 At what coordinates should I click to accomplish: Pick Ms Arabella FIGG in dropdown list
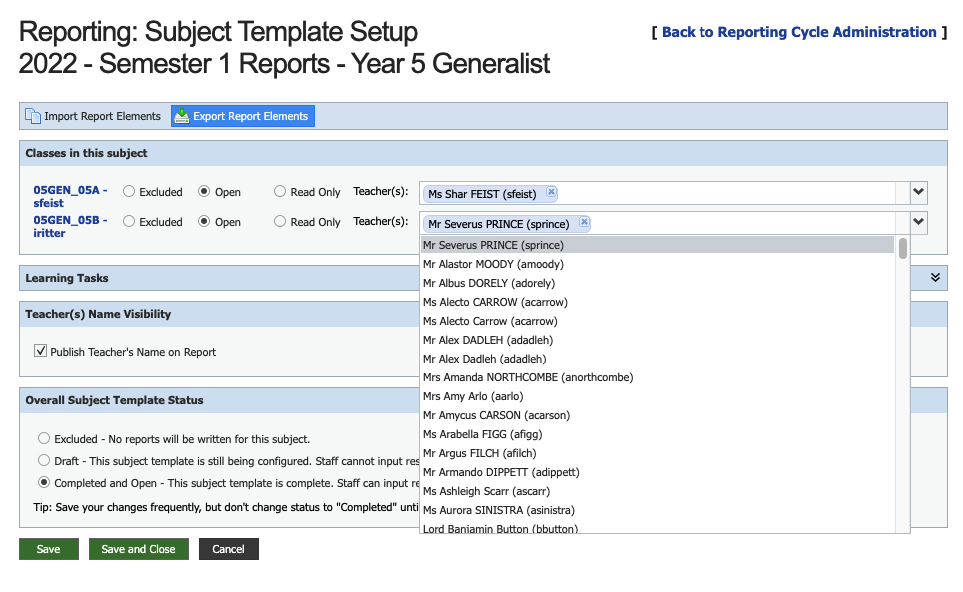click(x=482, y=434)
